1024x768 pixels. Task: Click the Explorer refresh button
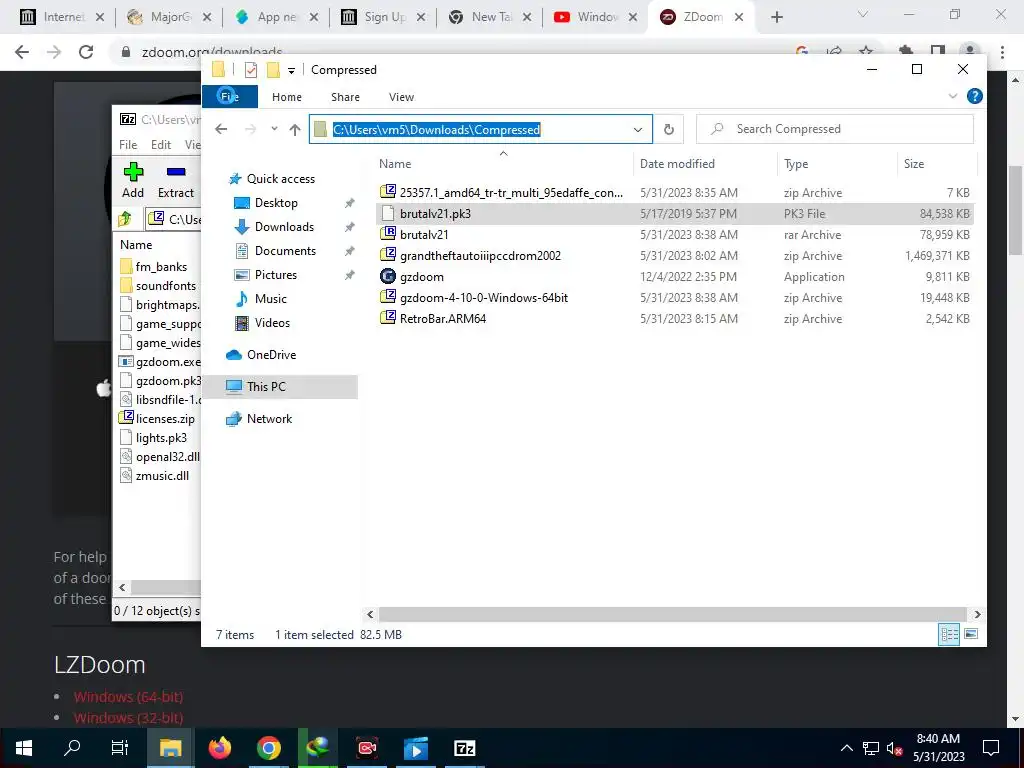(x=669, y=129)
